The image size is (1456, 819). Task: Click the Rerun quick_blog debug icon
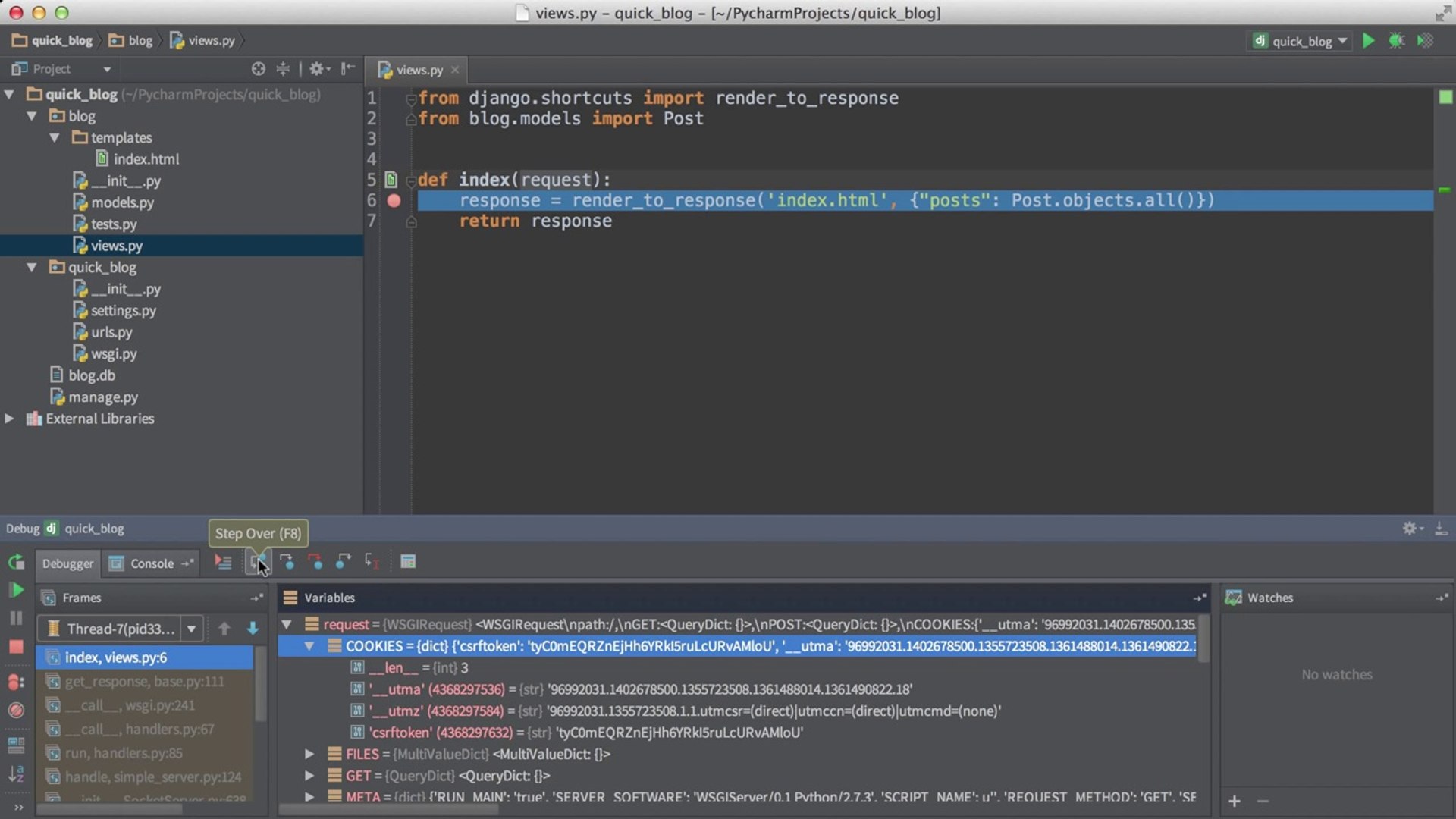[16, 563]
